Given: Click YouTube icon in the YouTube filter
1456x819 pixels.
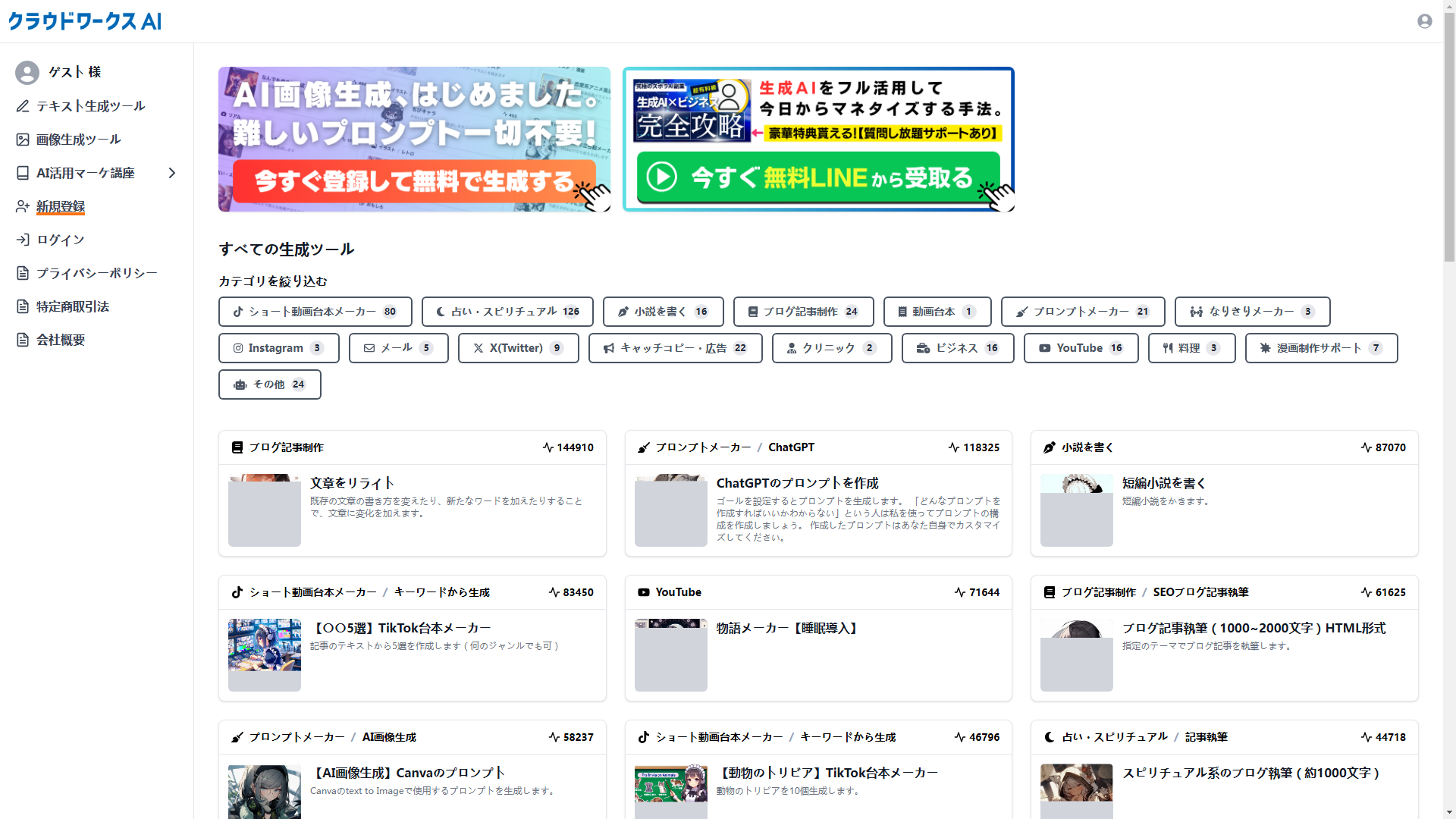Looking at the screenshot, I should [1045, 348].
